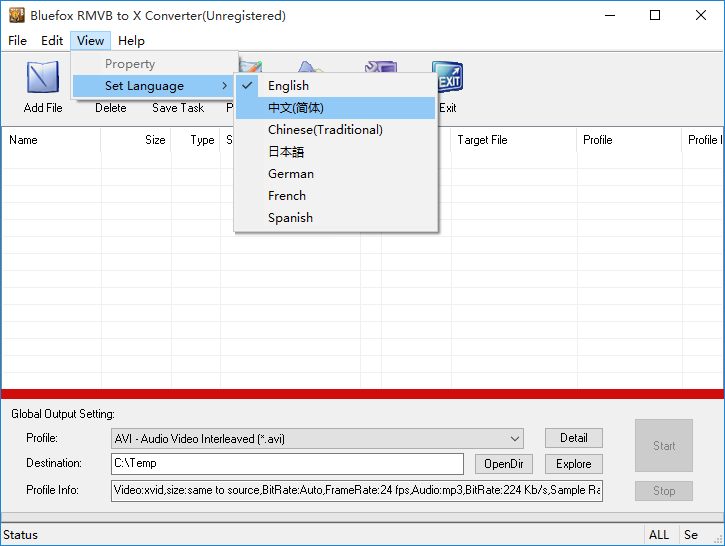Minimize the Bluefox converter window
Viewport: 725px width, 546px height.
(610, 15)
